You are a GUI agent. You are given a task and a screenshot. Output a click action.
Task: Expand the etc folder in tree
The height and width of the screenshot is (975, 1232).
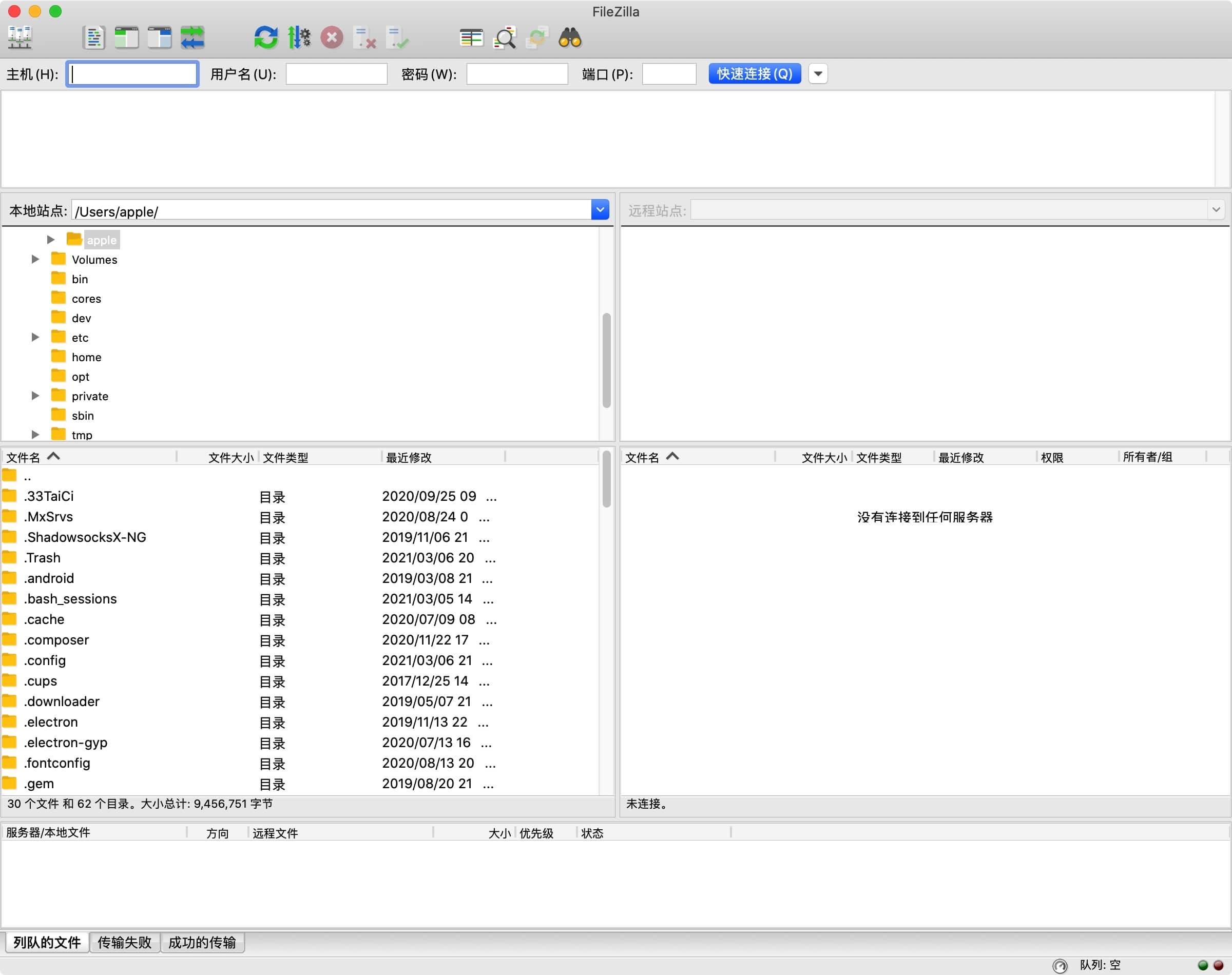pos(35,337)
